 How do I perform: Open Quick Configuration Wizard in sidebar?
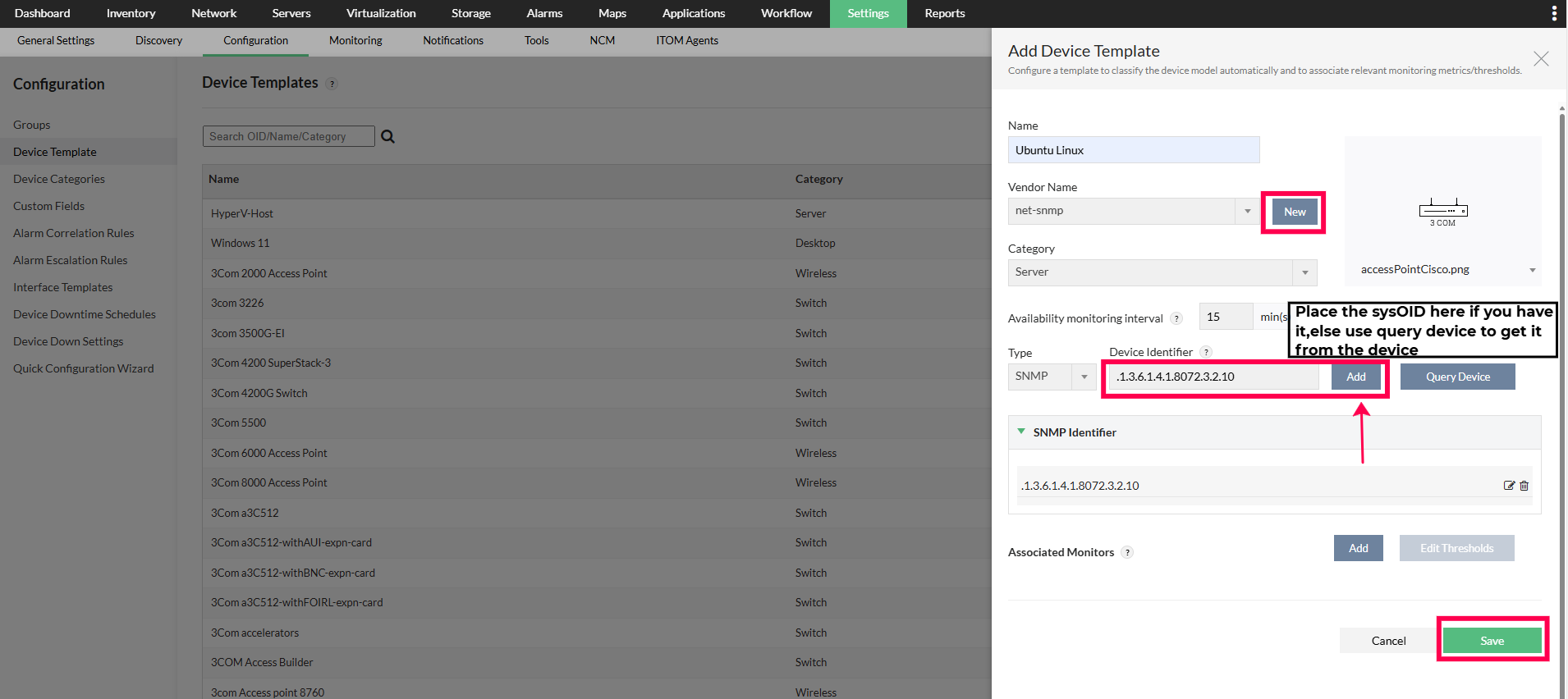pyautogui.click(x=84, y=368)
